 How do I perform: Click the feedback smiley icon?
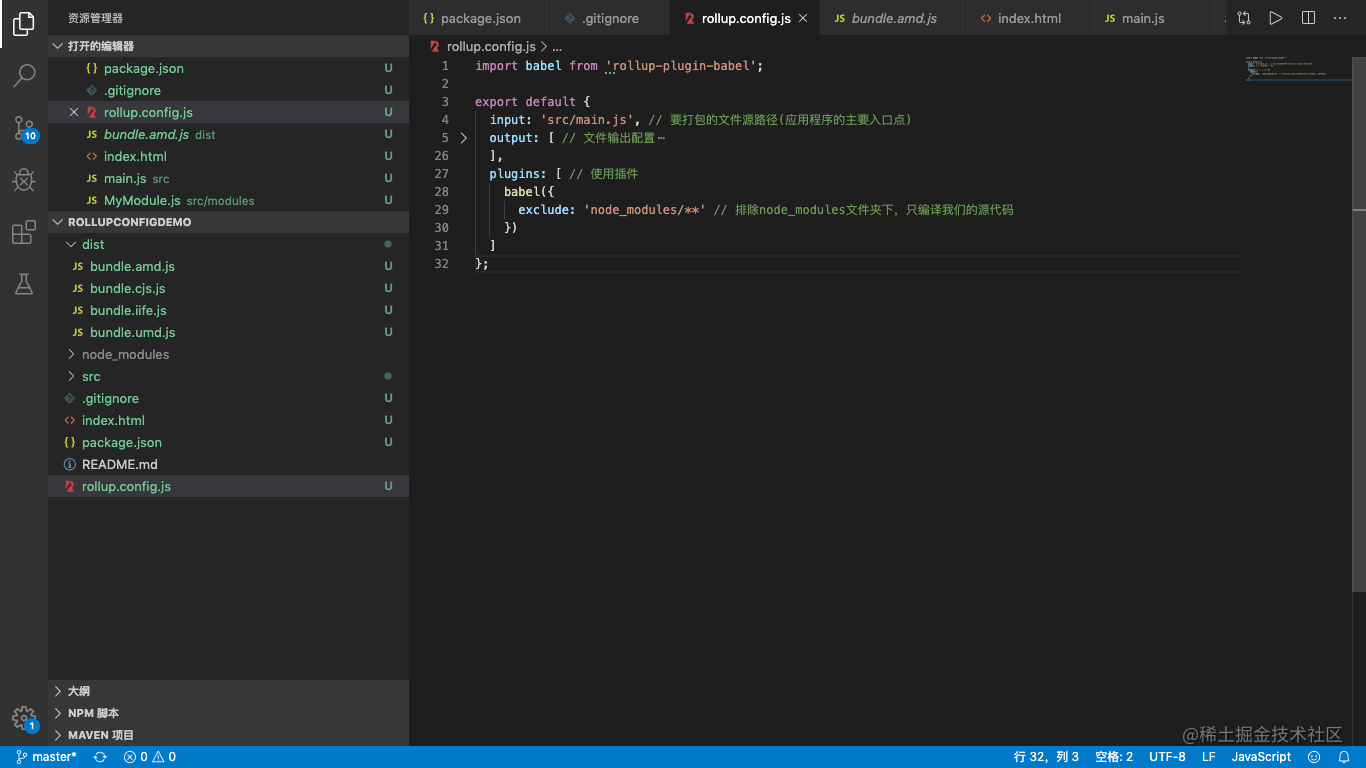pyautogui.click(x=1314, y=757)
